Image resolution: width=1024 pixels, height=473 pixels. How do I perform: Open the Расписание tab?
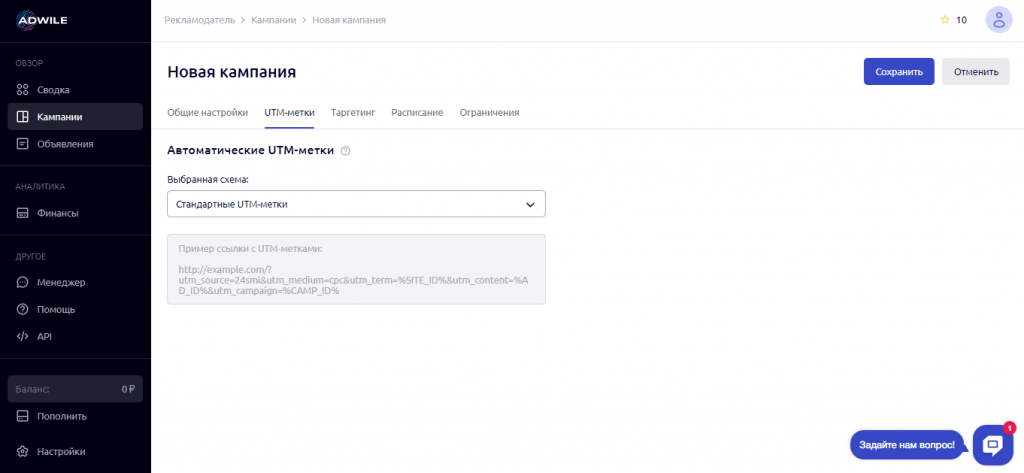pyautogui.click(x=417, y=113)
